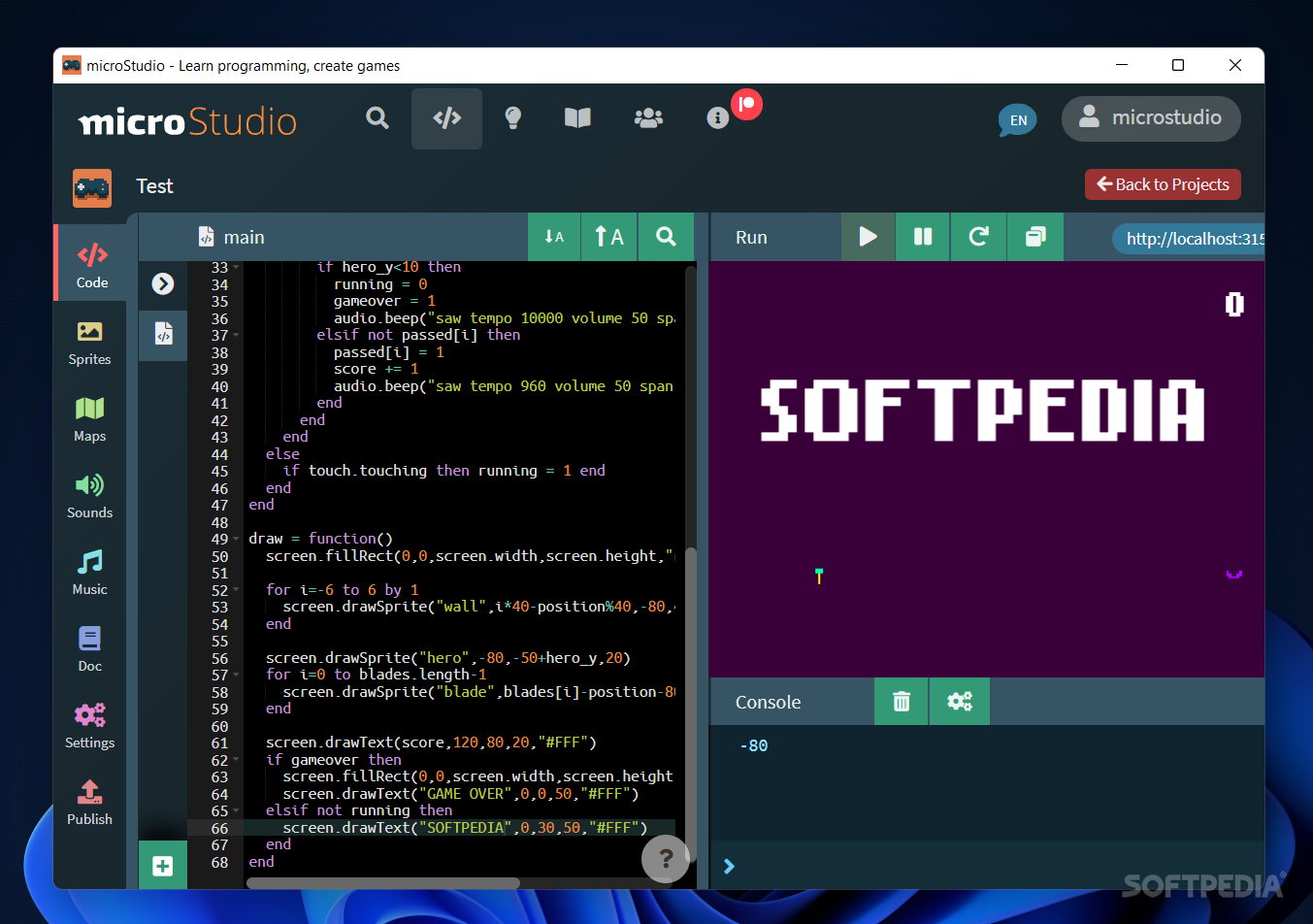Click line 49 draw = function()
Image resolution: width=1313 pixels, height=924 pixels.
coord(320,539)
